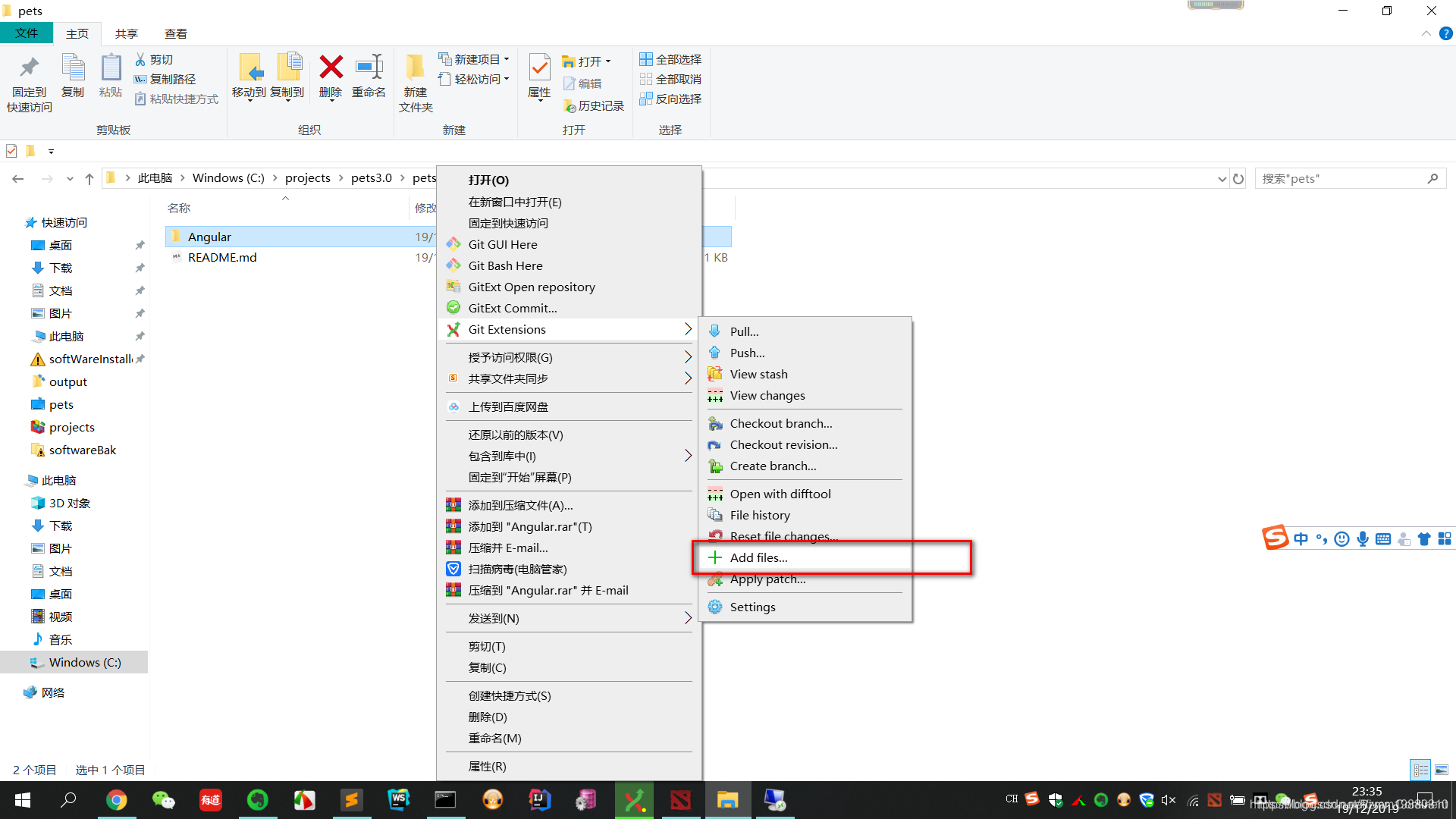Viewport: 1456px width, 819px height.
Task: Launch Chrome from the taskbar
Action: coord(118,800)
